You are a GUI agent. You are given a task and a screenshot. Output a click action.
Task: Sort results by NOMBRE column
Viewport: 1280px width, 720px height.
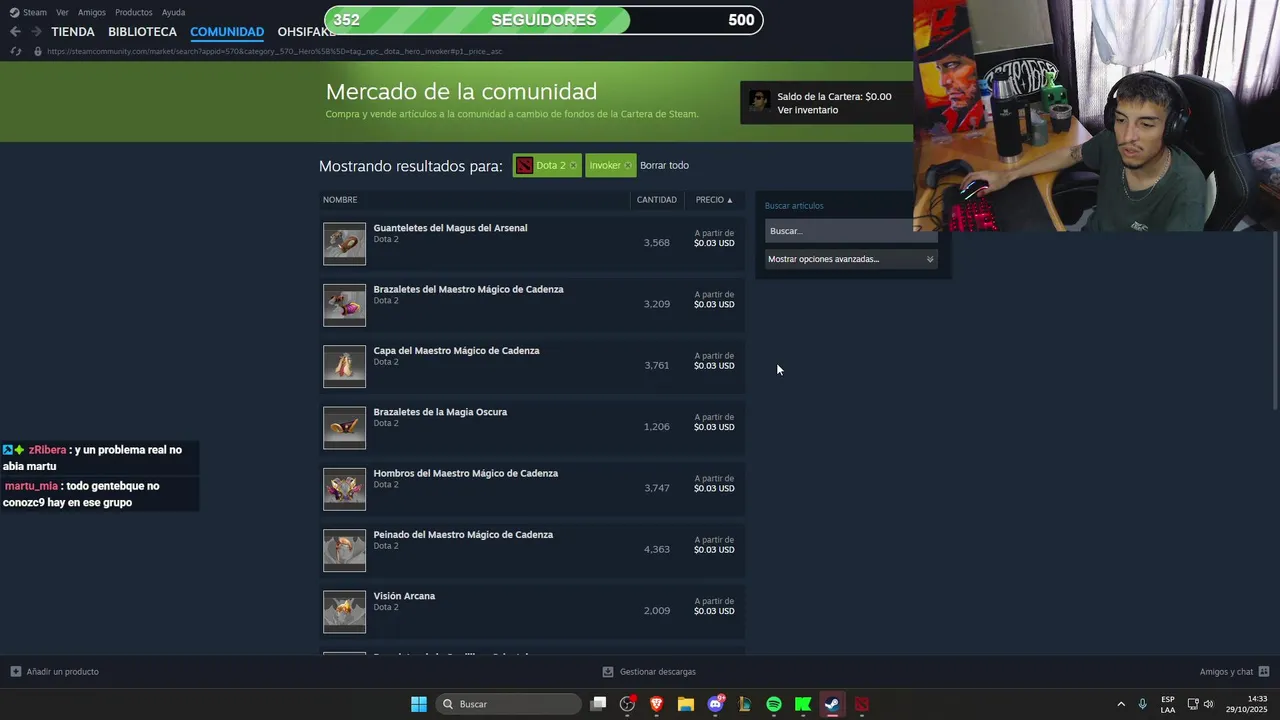click(340, 200)
